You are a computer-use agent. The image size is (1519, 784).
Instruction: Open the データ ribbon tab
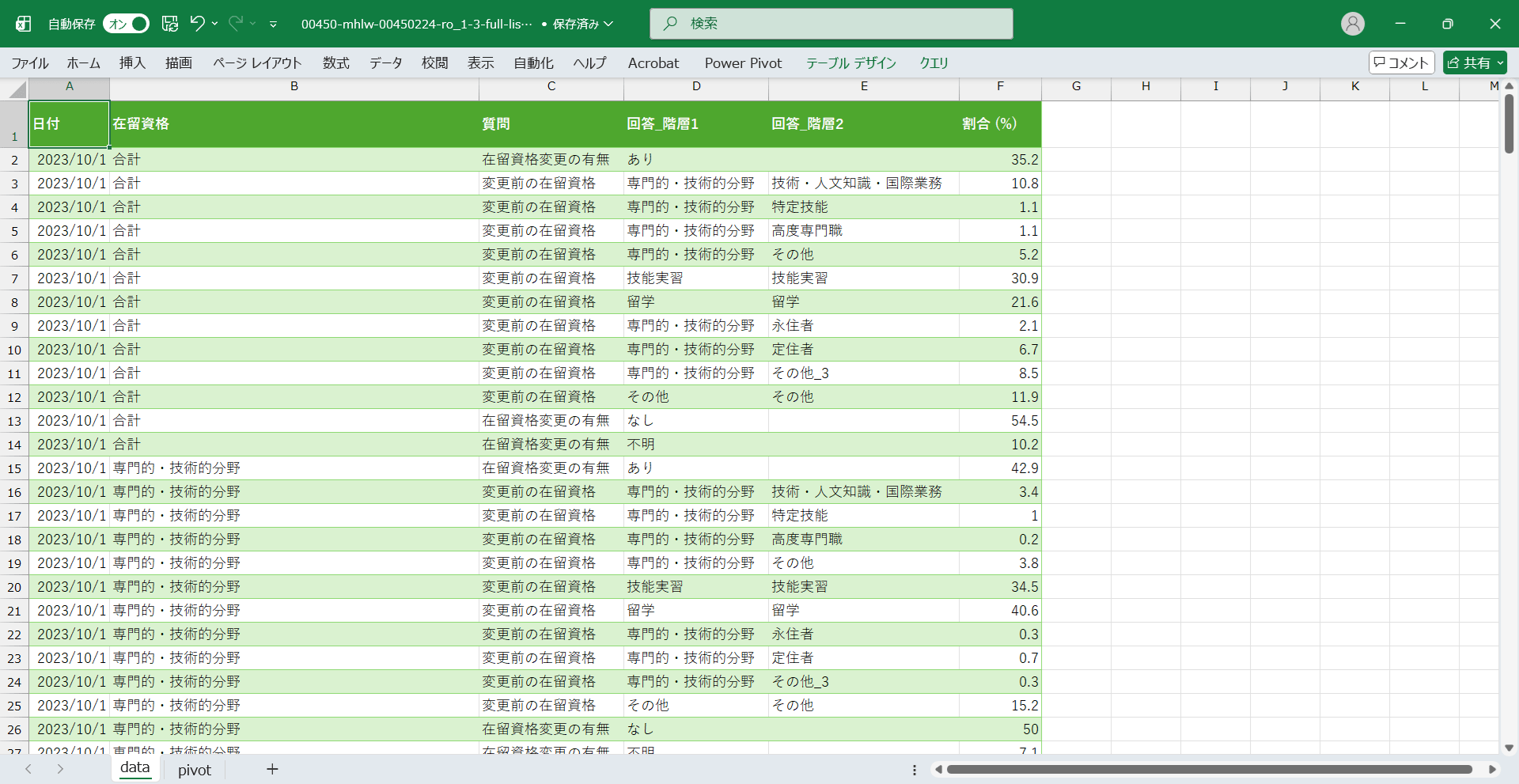pyautogui.click(x=385, y=62)
